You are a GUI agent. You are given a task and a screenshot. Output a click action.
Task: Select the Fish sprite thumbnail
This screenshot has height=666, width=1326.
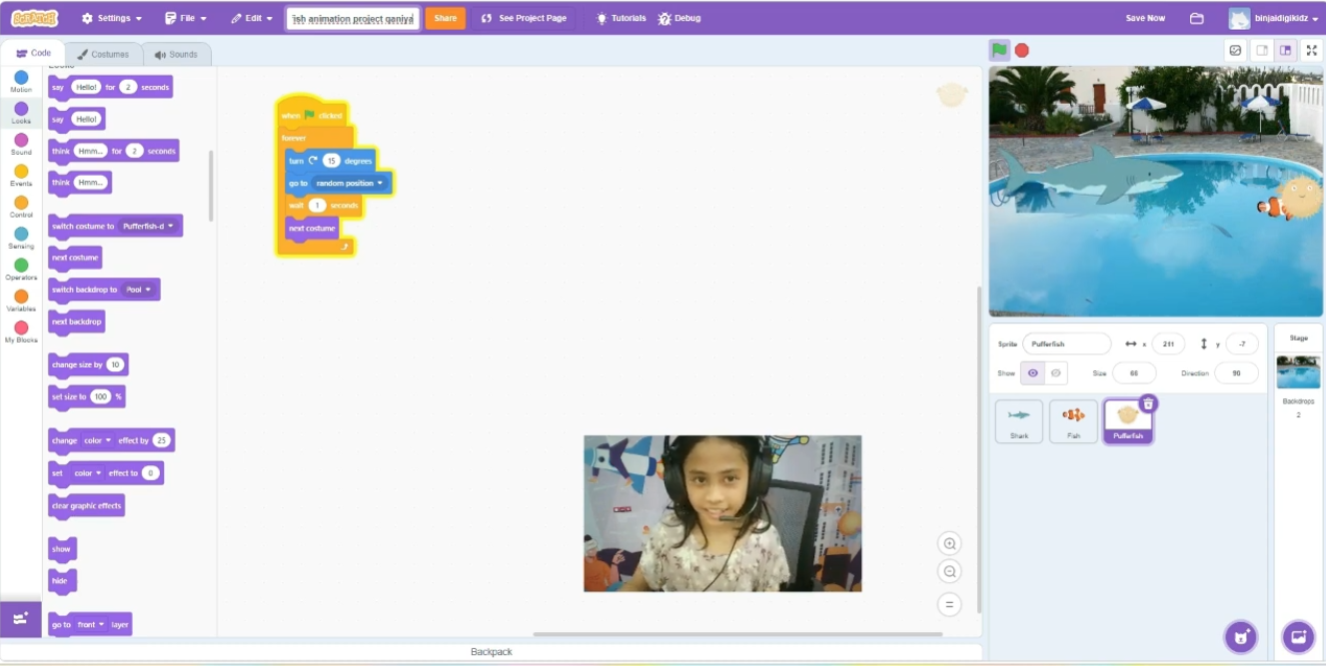1073,421
